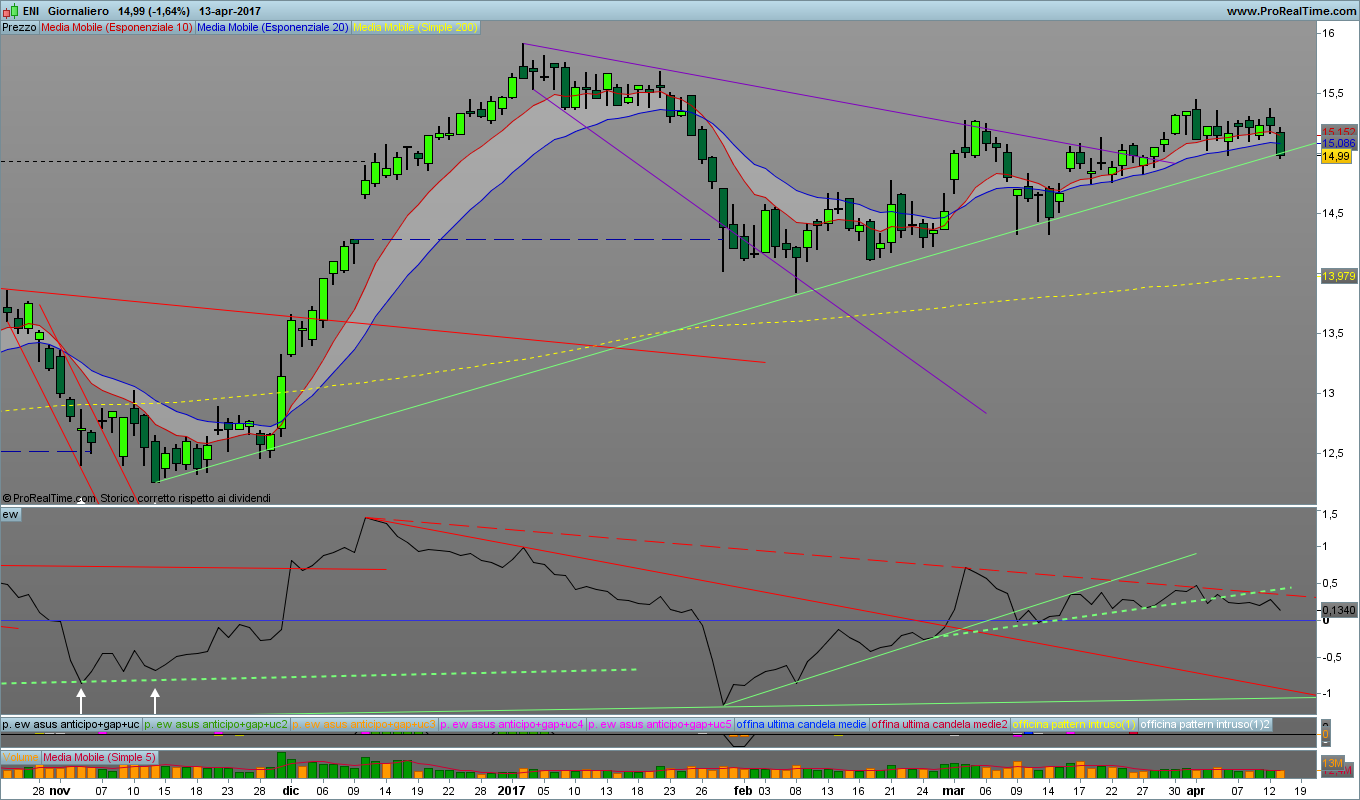Click the red 15,152 EMA price tag
The width and height of the screenshot is (1360, 800).
[x=1338, y=132]
